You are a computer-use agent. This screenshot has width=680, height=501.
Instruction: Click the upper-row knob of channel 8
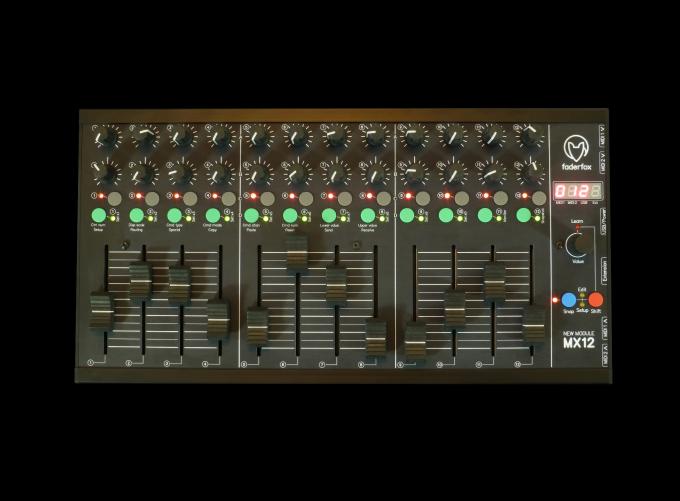[x=375, y=138]
